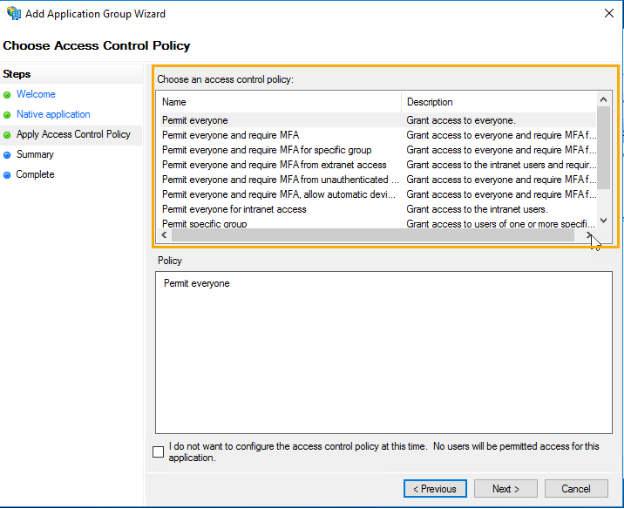Click the wizard icon in title bar
624x509 pixels.
(x=13, y=14)
